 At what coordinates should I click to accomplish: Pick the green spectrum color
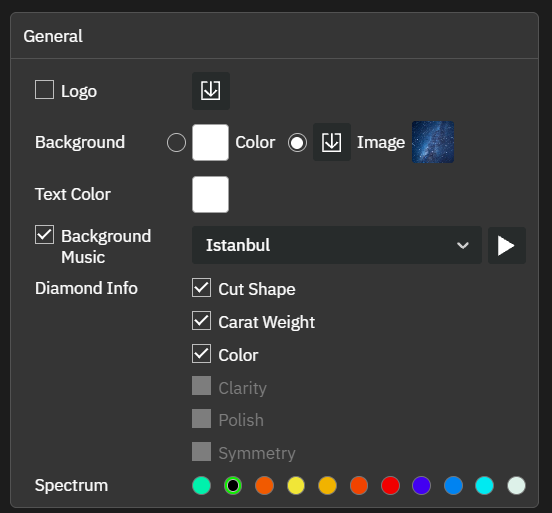[201, 486]
